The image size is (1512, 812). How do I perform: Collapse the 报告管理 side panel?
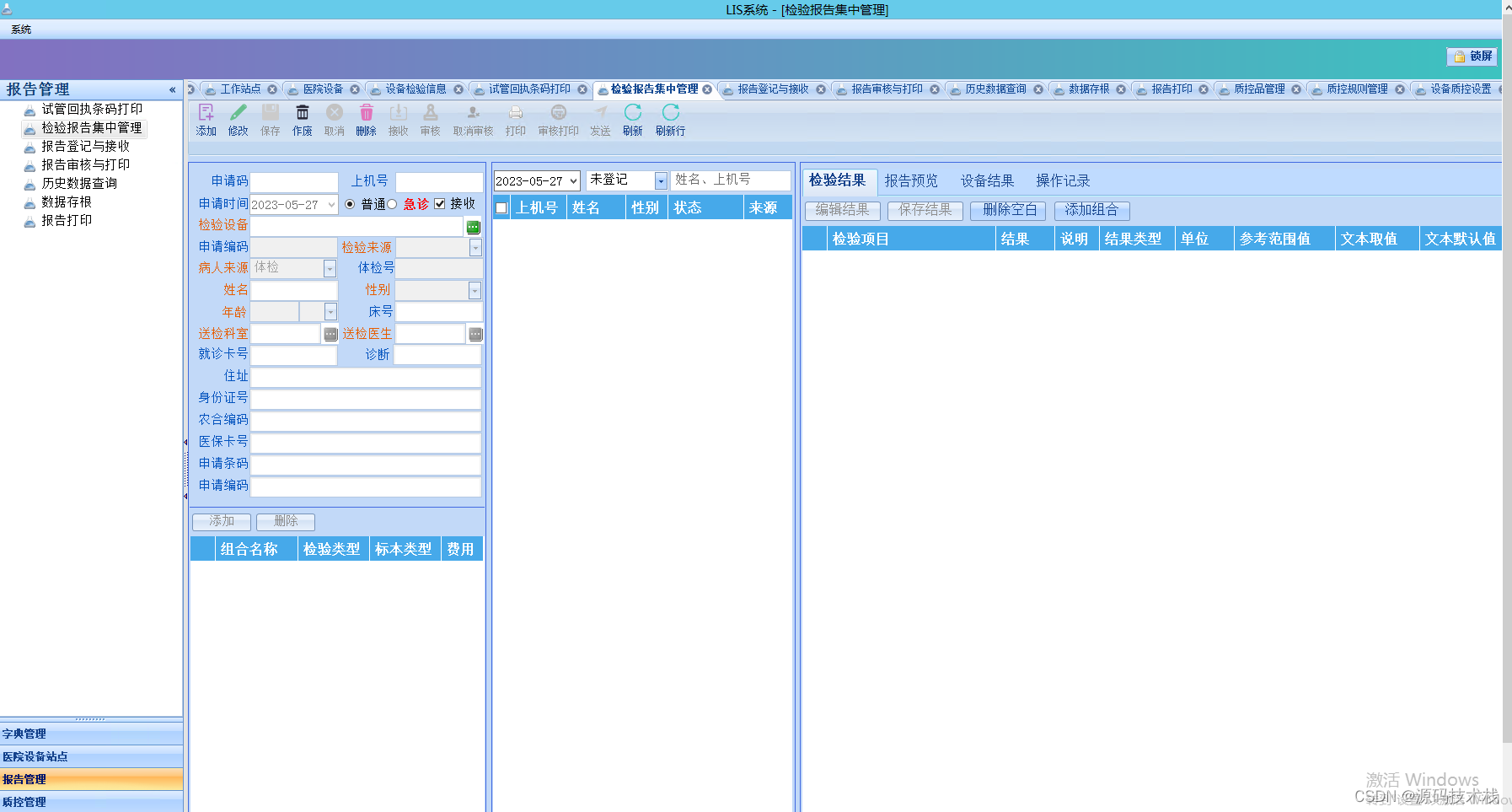click(x=172, y=89)
